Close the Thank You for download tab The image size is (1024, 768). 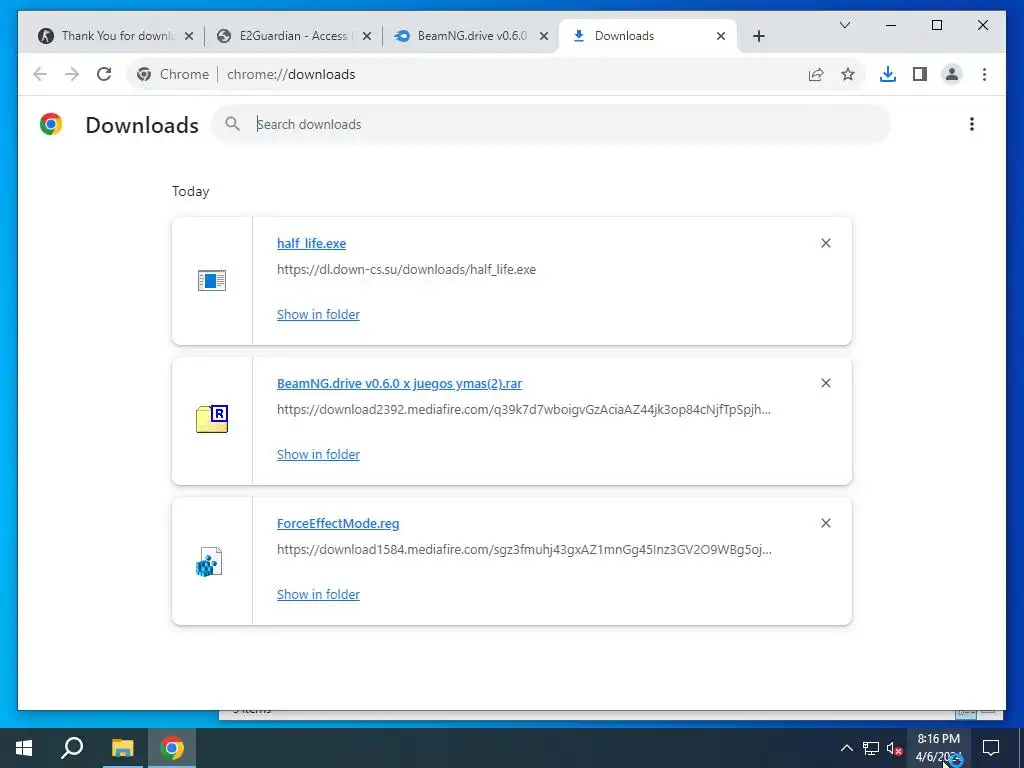click(x=189, y=36)
